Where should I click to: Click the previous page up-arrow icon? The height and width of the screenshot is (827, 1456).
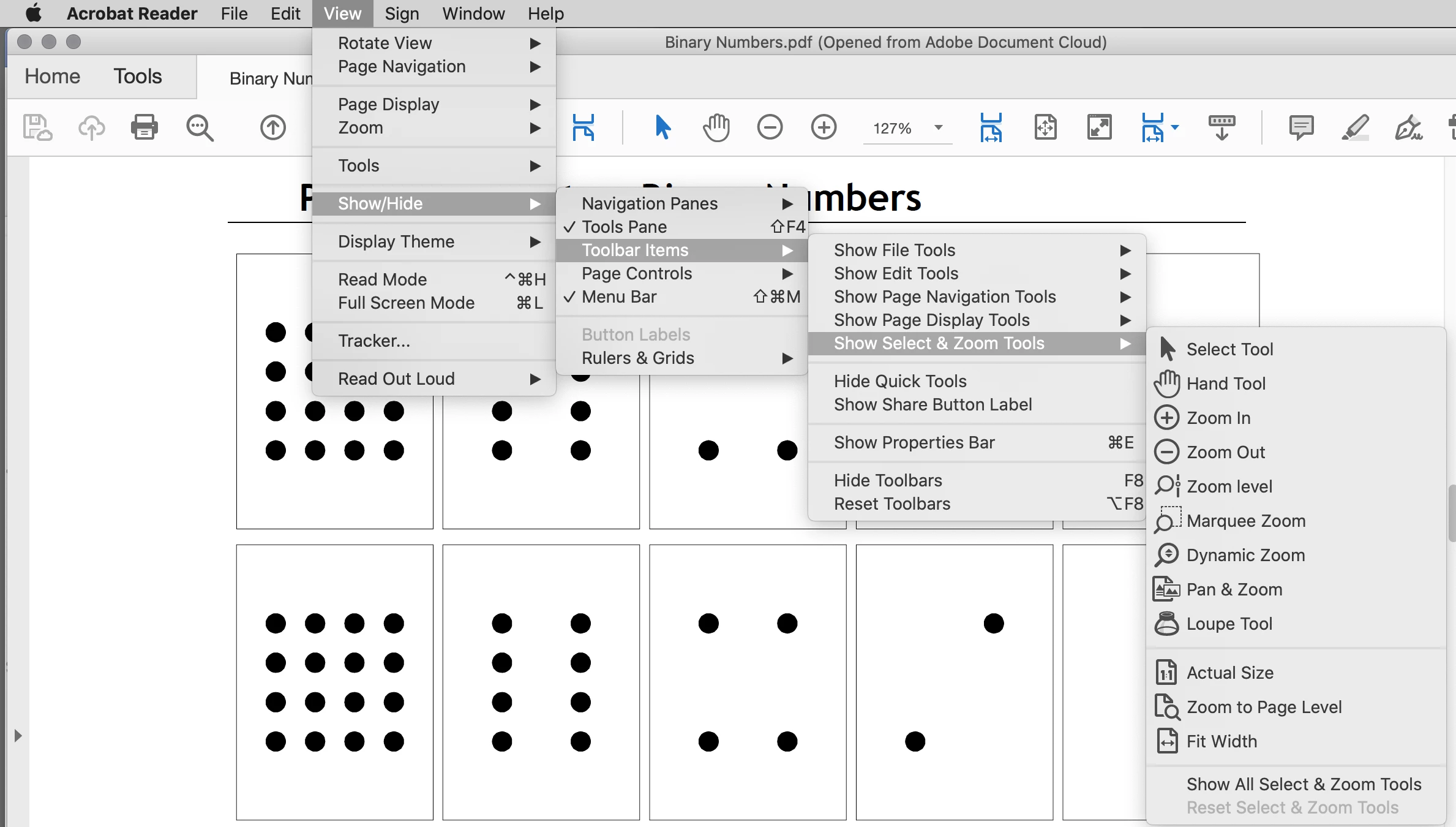pos(273,127)
